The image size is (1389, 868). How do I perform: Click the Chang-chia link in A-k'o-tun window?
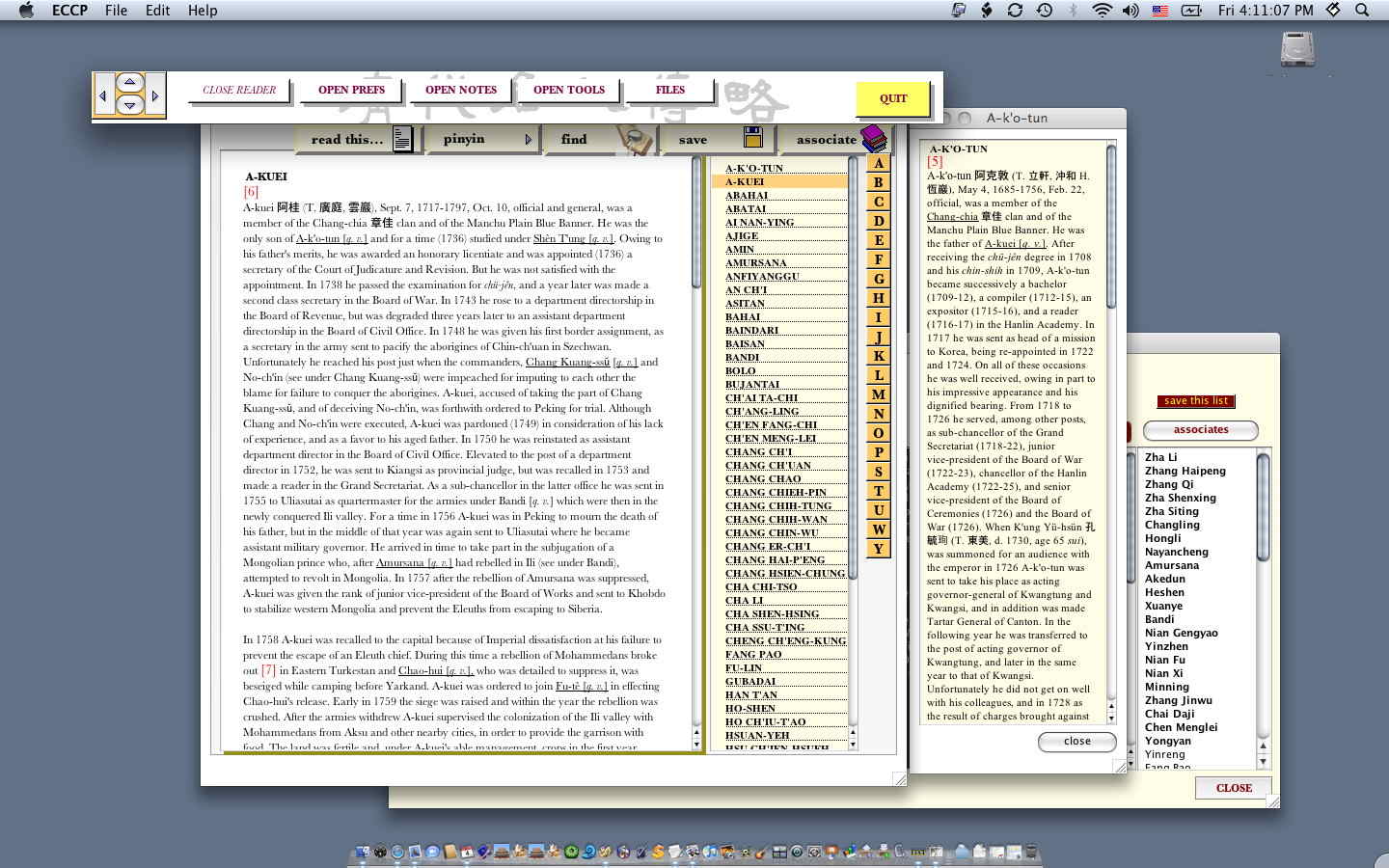[952, 216]
